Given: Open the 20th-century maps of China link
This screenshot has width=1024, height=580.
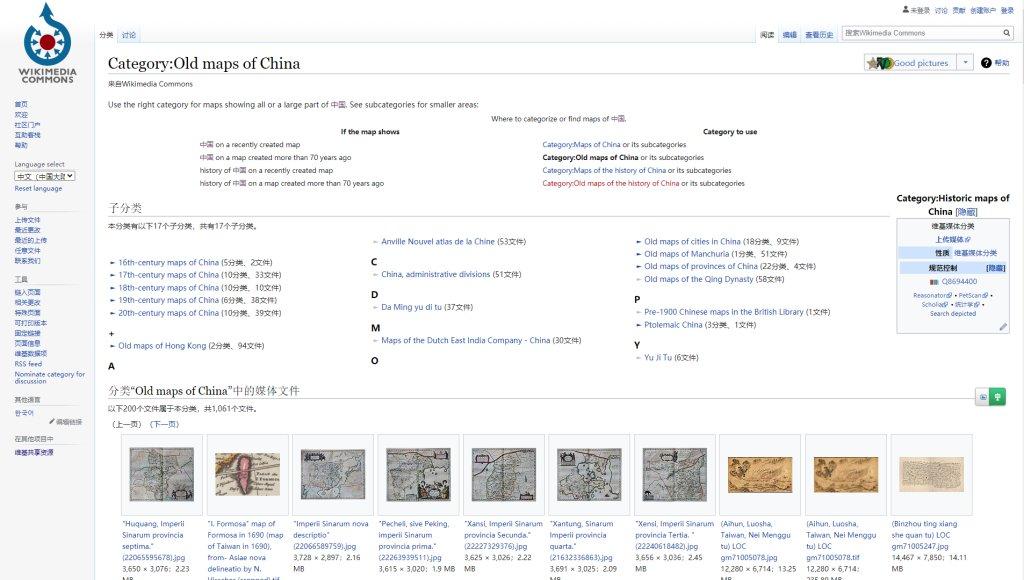Looking at the screenshot, I should [x=168, y=314].
